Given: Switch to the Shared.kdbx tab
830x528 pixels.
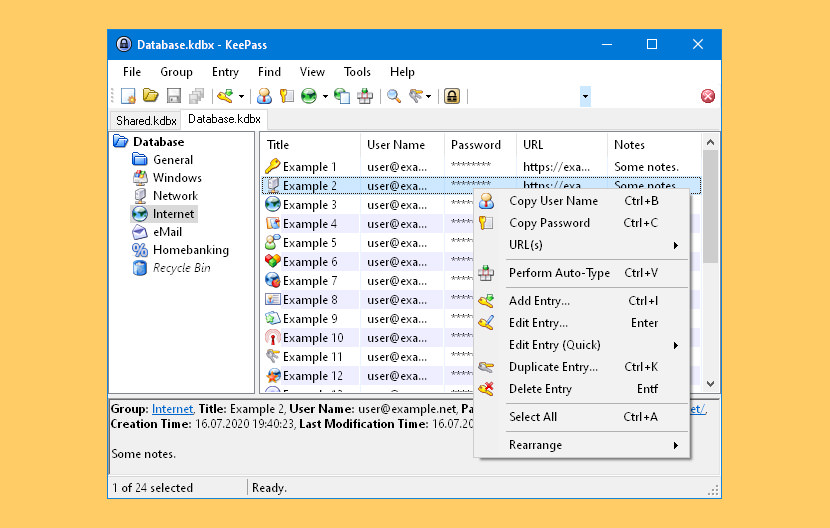Looking at the screenshot, I should (146, 120).
